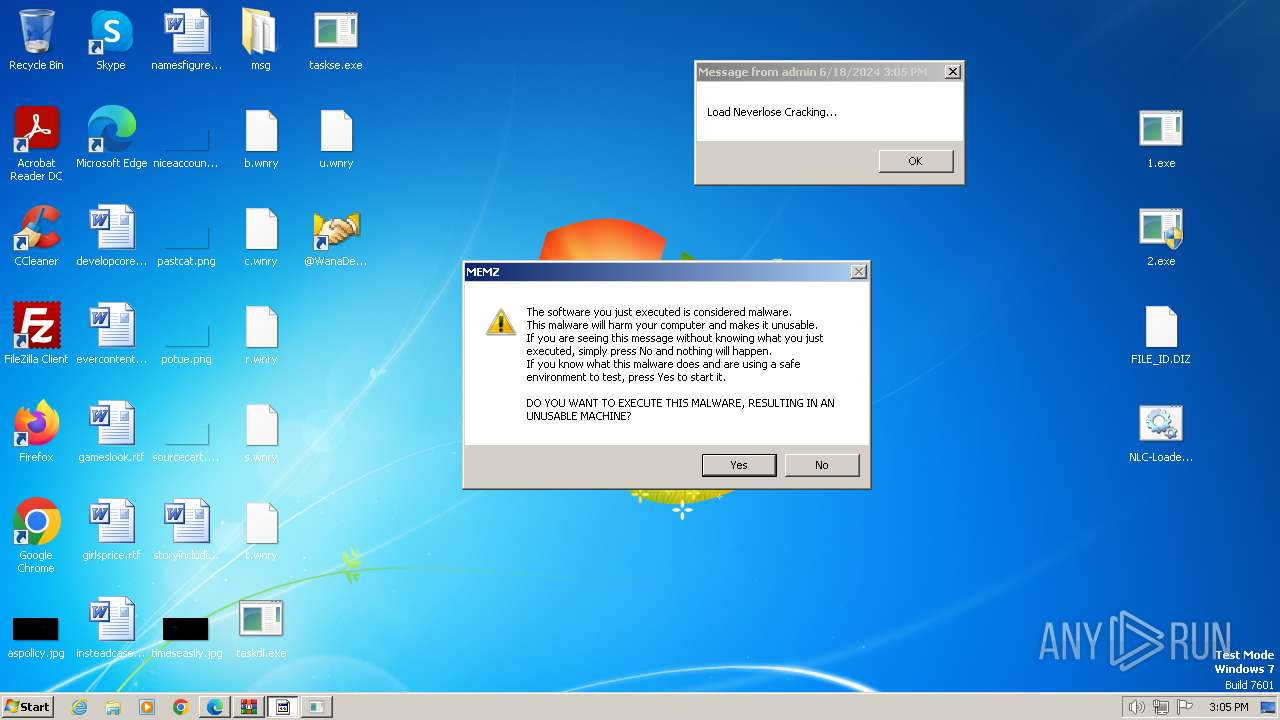Select the Acrobat Reader DC shortcut

coord(36,144)
